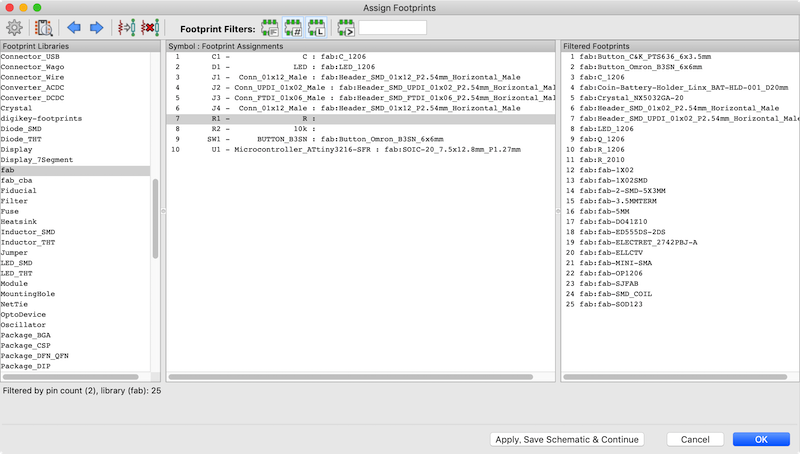Image resolution: width=800 pixels, height=454 pixels.
Task: Select LED_SMD library
Action: click(x=75, y=263)
